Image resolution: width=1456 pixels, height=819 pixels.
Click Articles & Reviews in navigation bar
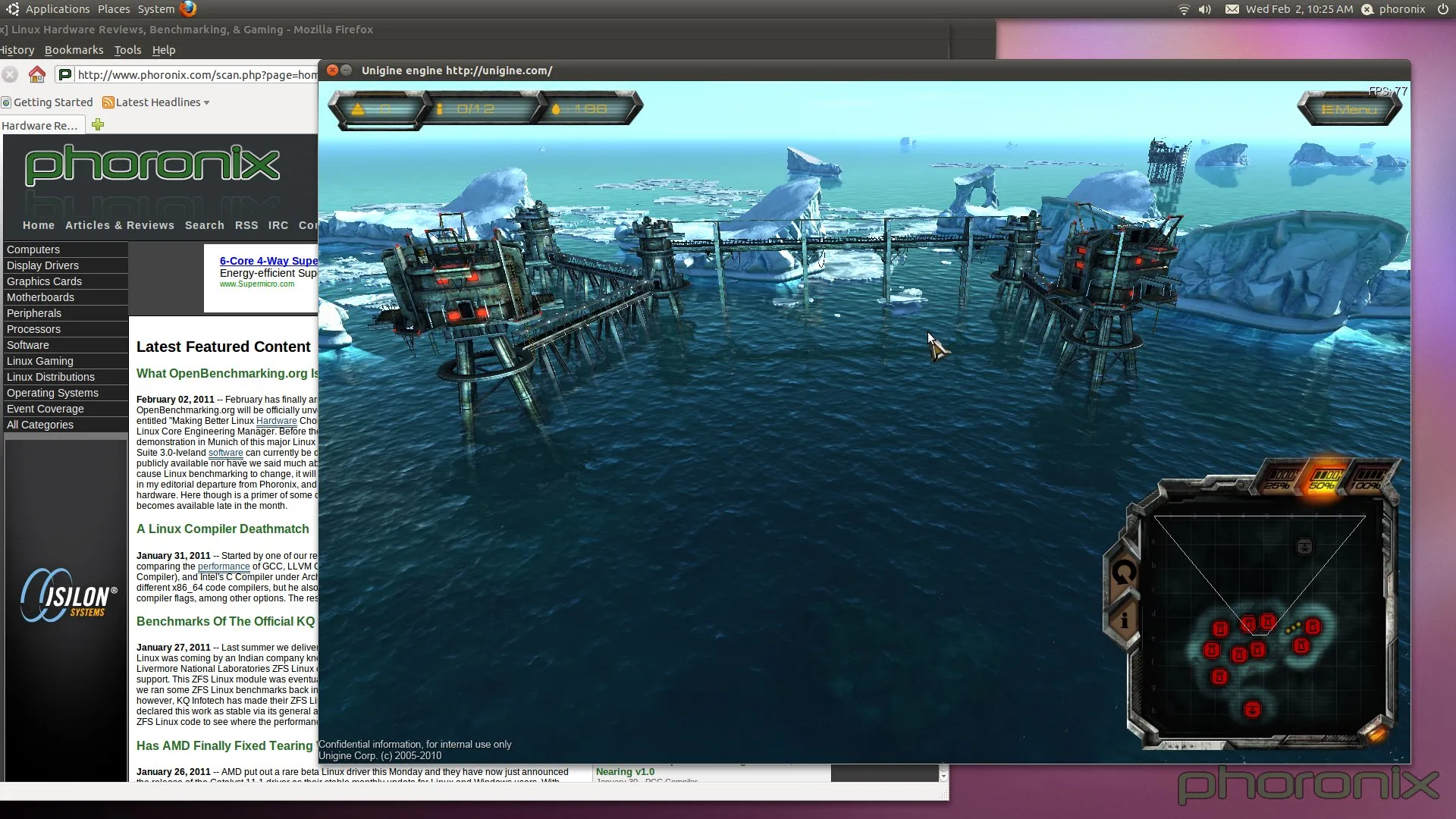pyautogui.click(x=120, y=225)
